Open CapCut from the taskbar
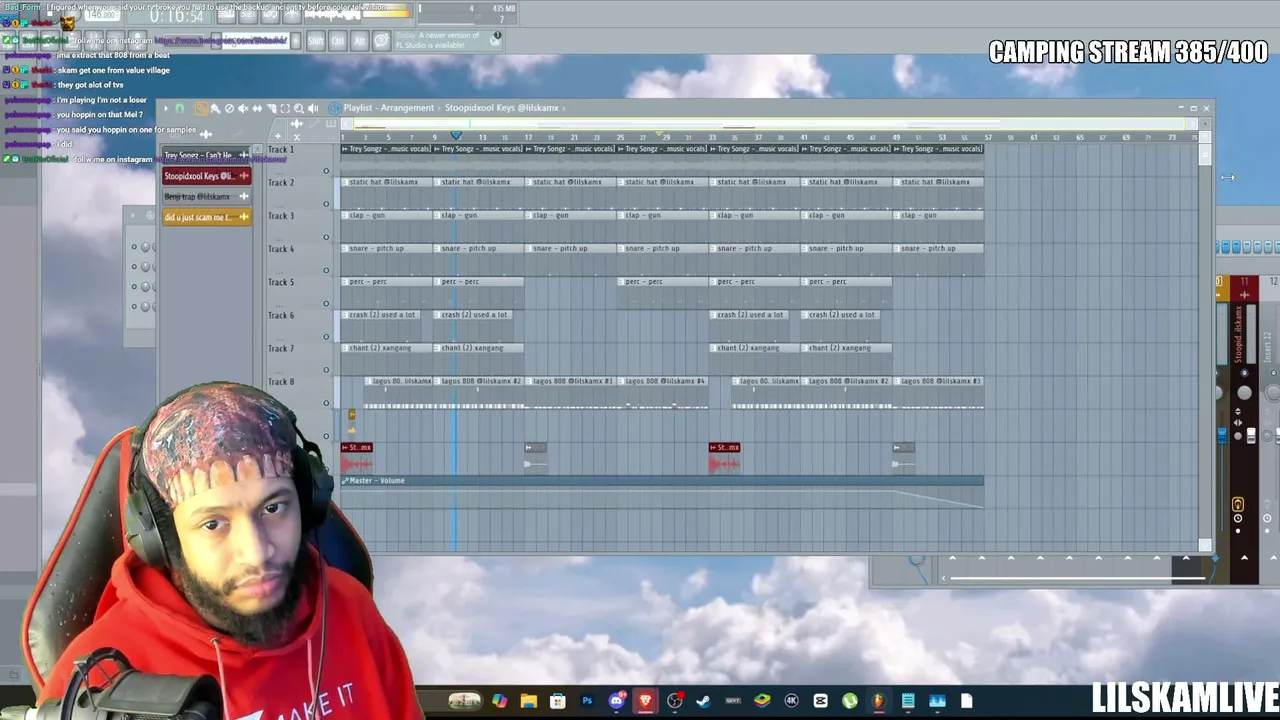 [x=821, y=701]
